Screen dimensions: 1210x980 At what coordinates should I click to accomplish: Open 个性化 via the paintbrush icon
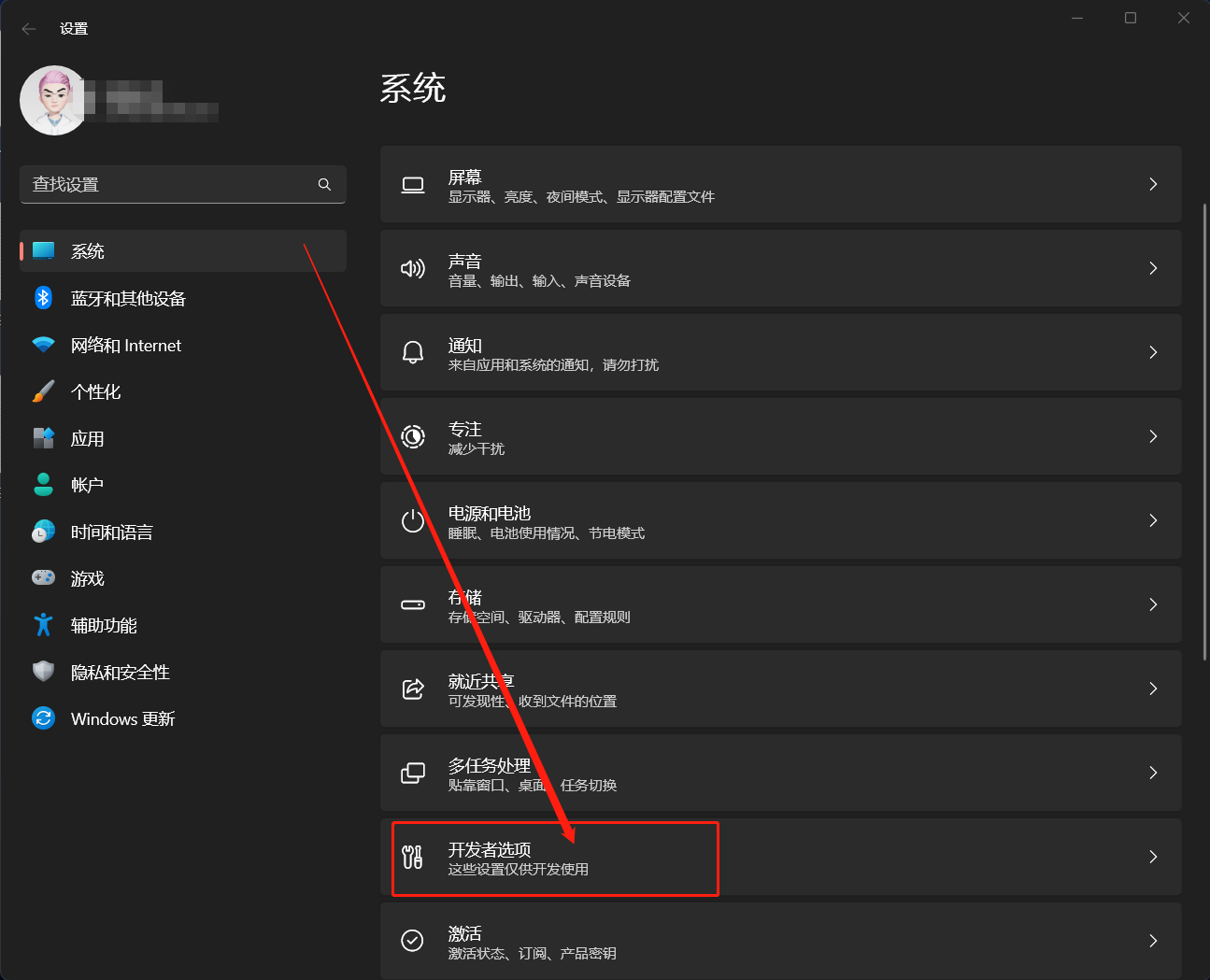[43, 391]
